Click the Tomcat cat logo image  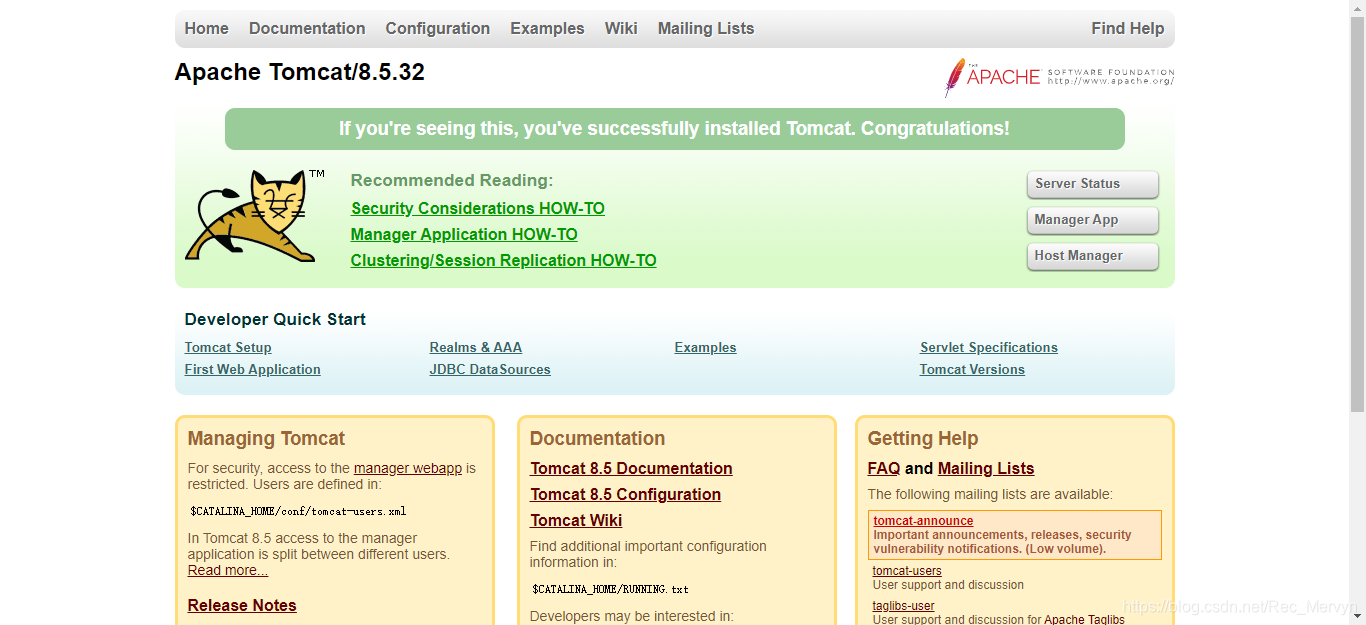click(255, 216)
